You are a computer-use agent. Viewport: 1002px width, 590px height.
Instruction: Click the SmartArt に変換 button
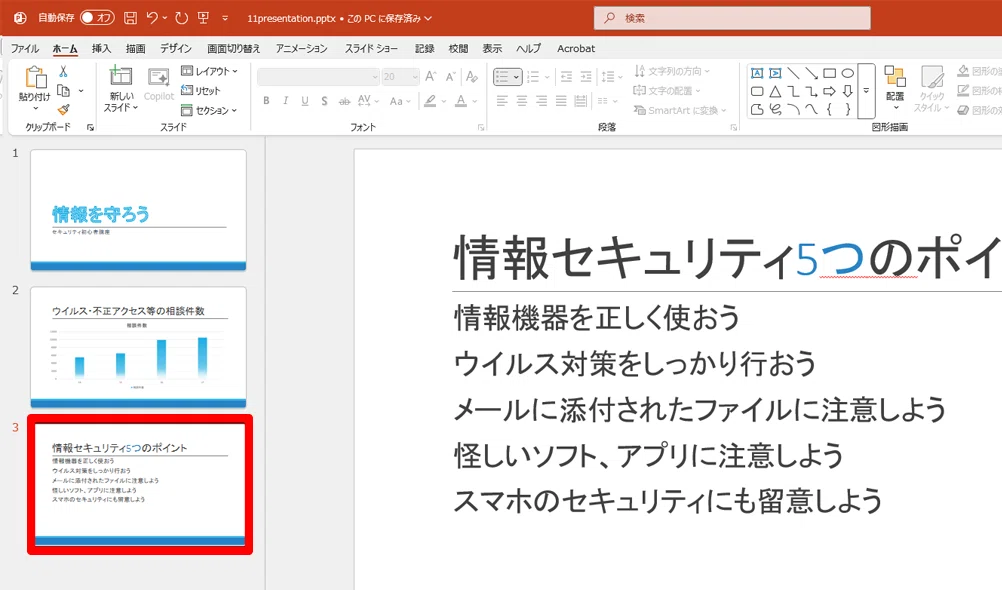pyautogui.click(x=681, y=111)
